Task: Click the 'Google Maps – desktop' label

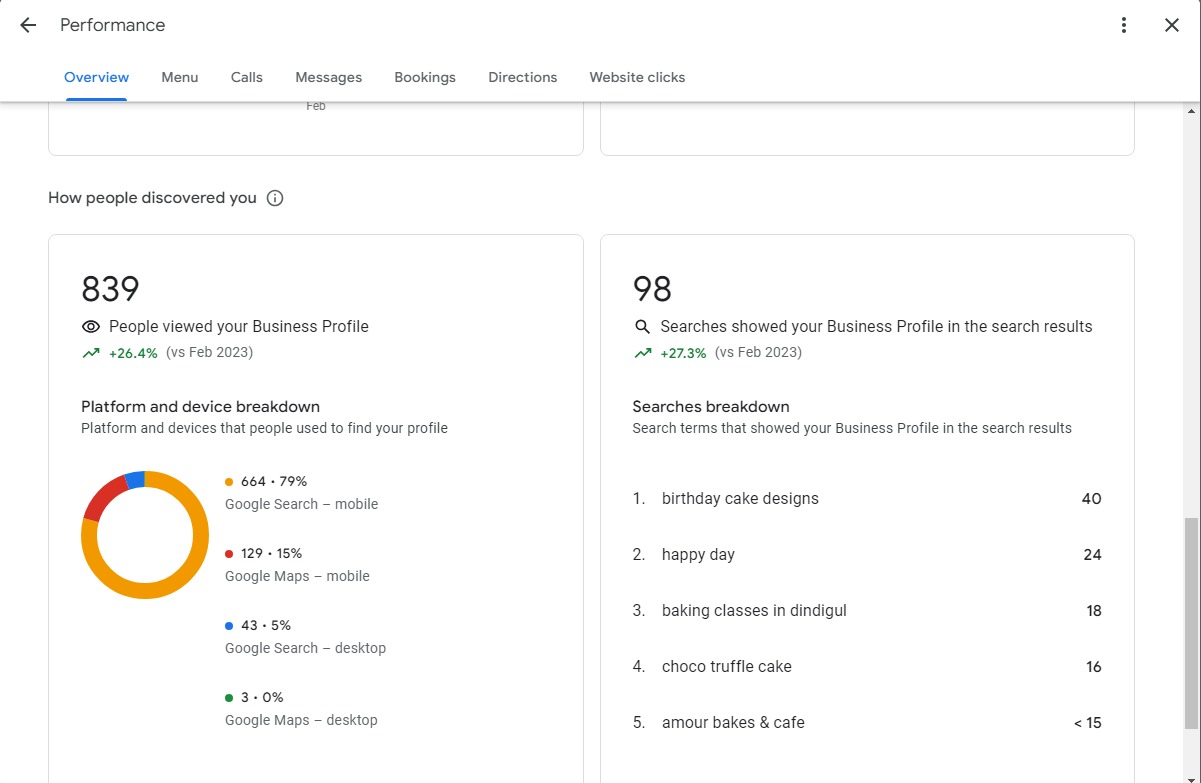Action: pos(301,721)
